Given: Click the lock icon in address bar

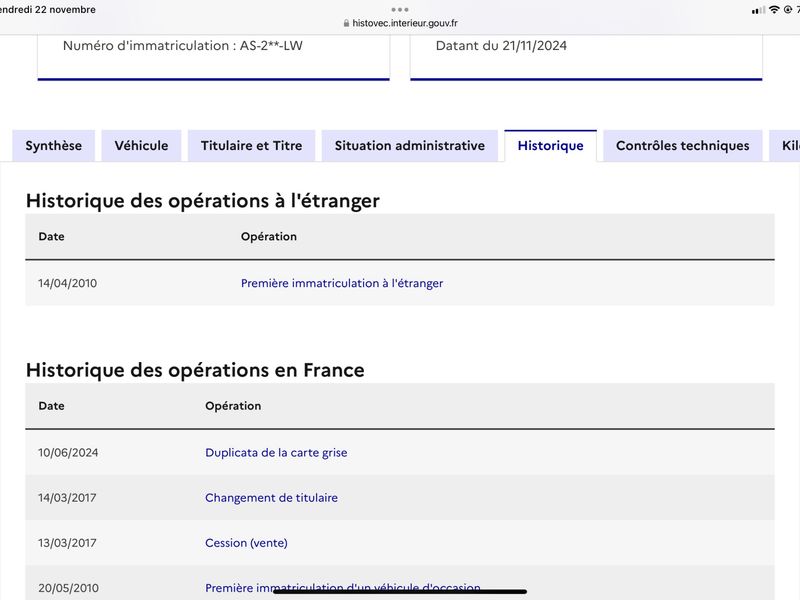Looking at the screenshot, I should pos(346,23).
